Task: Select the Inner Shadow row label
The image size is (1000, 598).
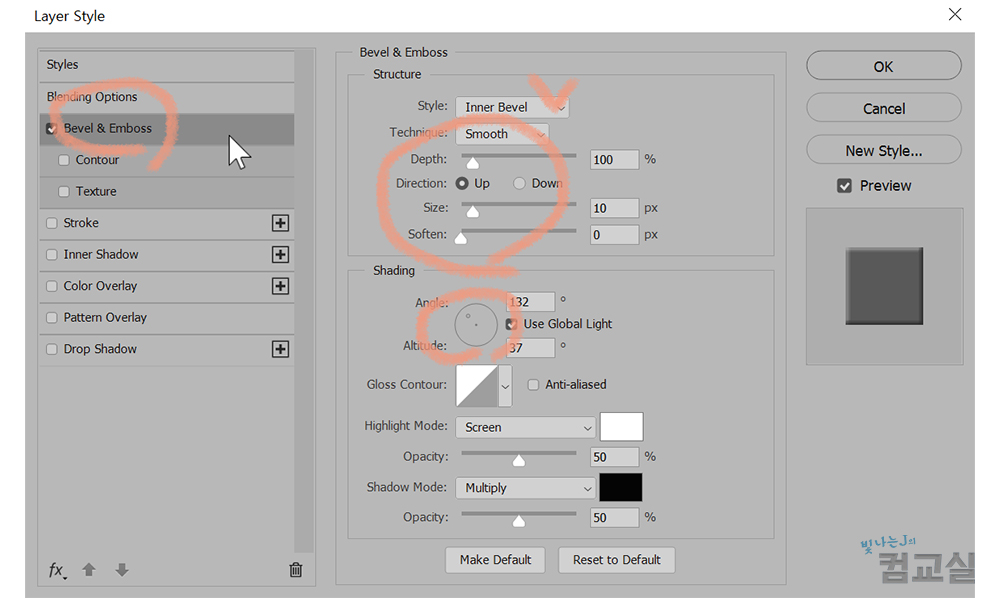Action: click(101, 254)
